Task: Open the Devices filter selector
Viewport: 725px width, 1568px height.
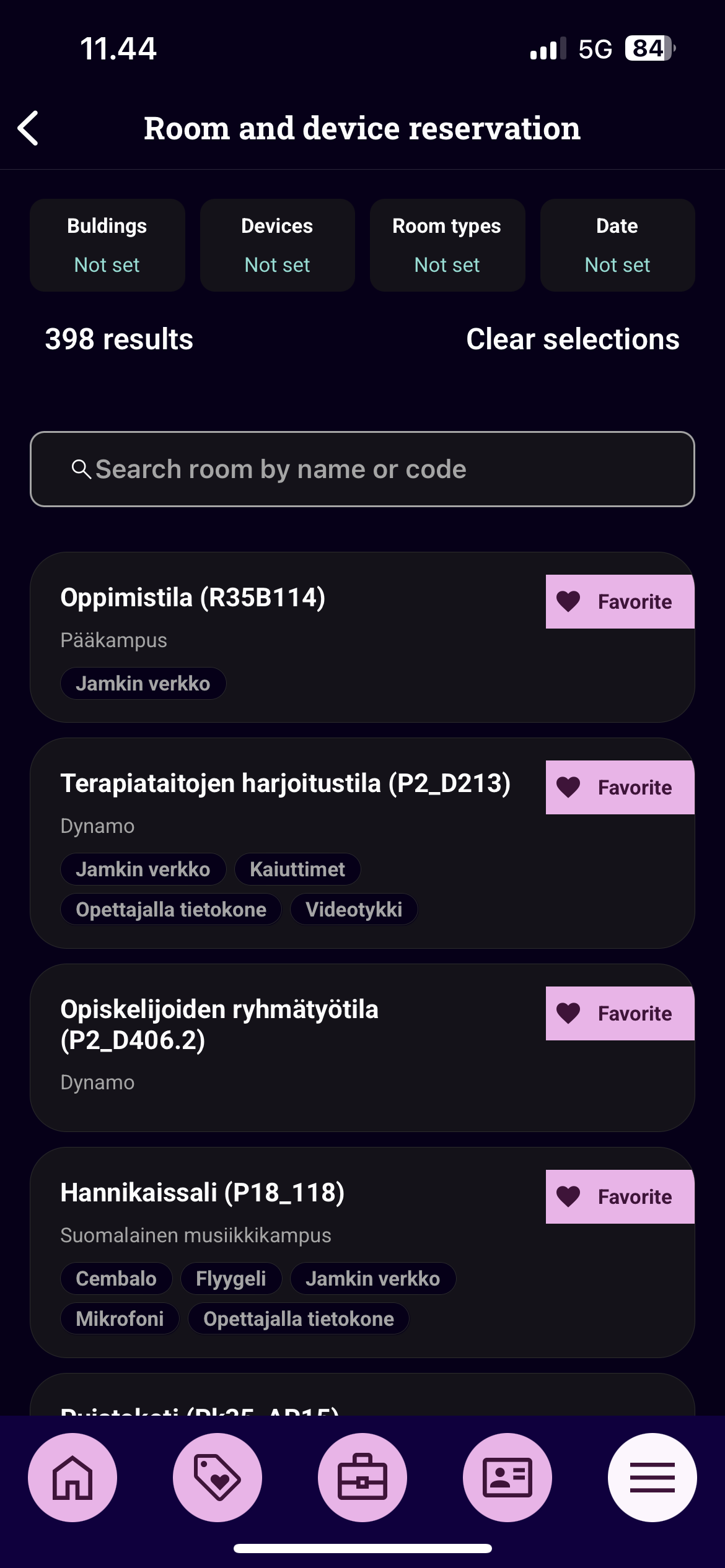Action: tap(277, 245)
